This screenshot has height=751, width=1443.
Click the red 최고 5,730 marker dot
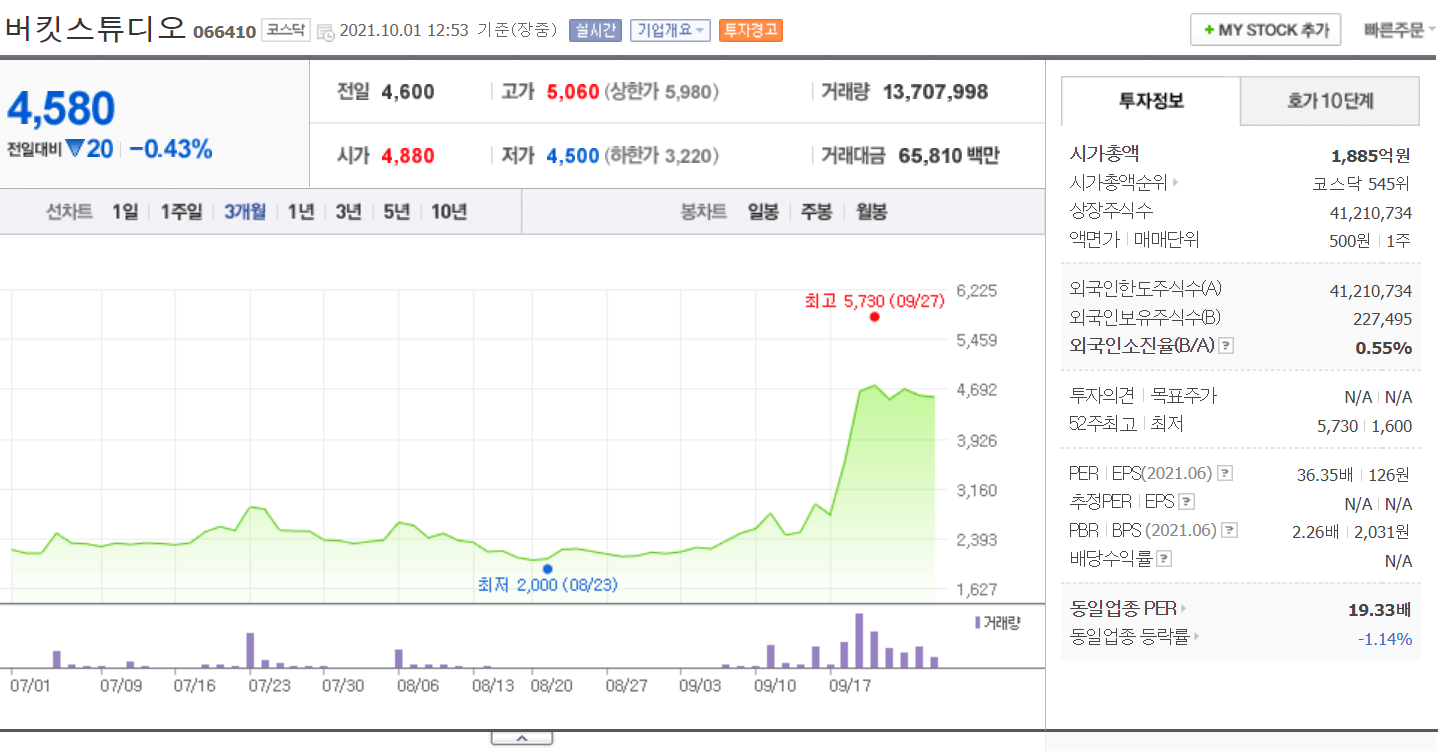click(x=874, y=317)
